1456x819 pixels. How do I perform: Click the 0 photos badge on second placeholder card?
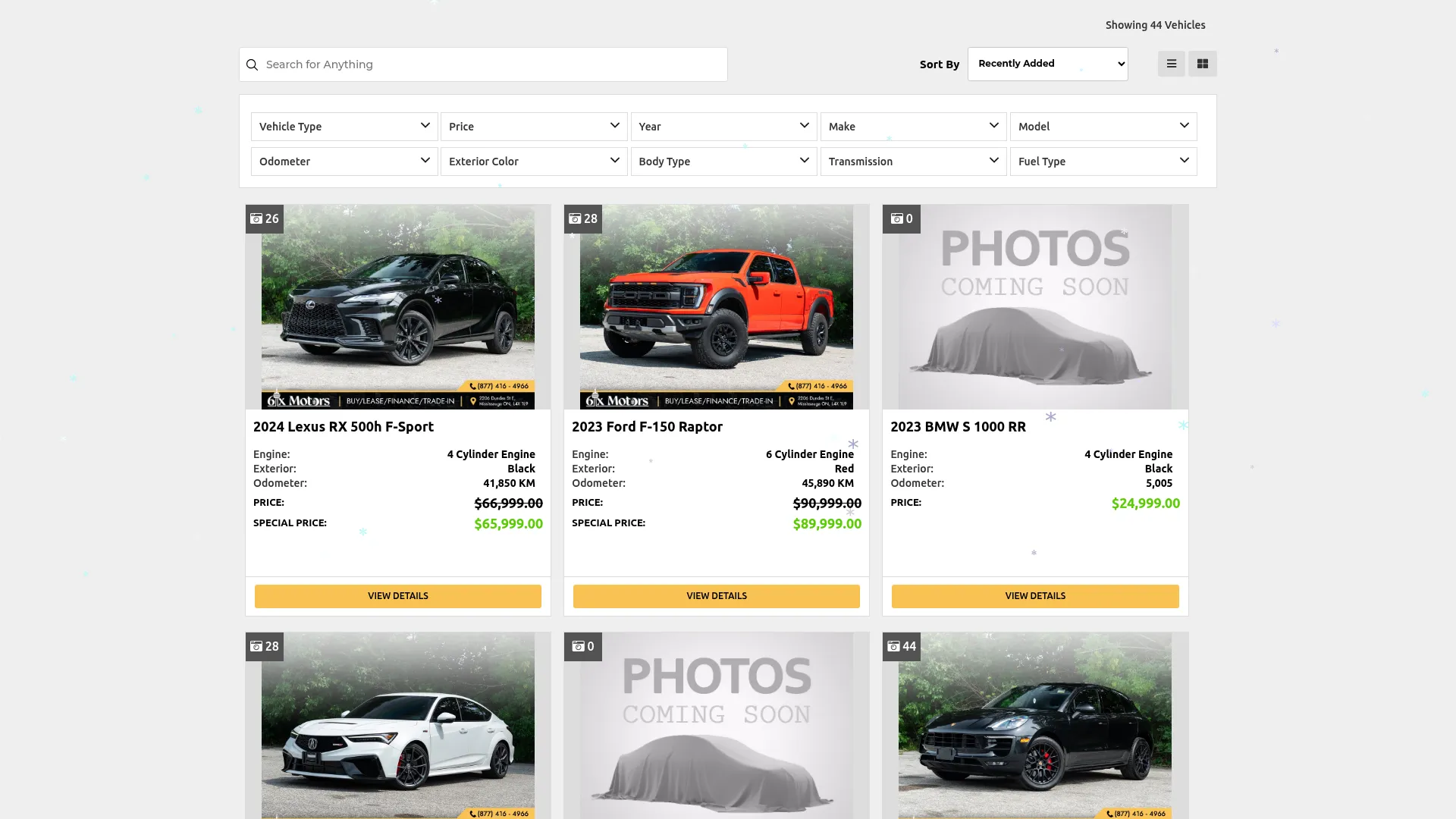point(583,647)
